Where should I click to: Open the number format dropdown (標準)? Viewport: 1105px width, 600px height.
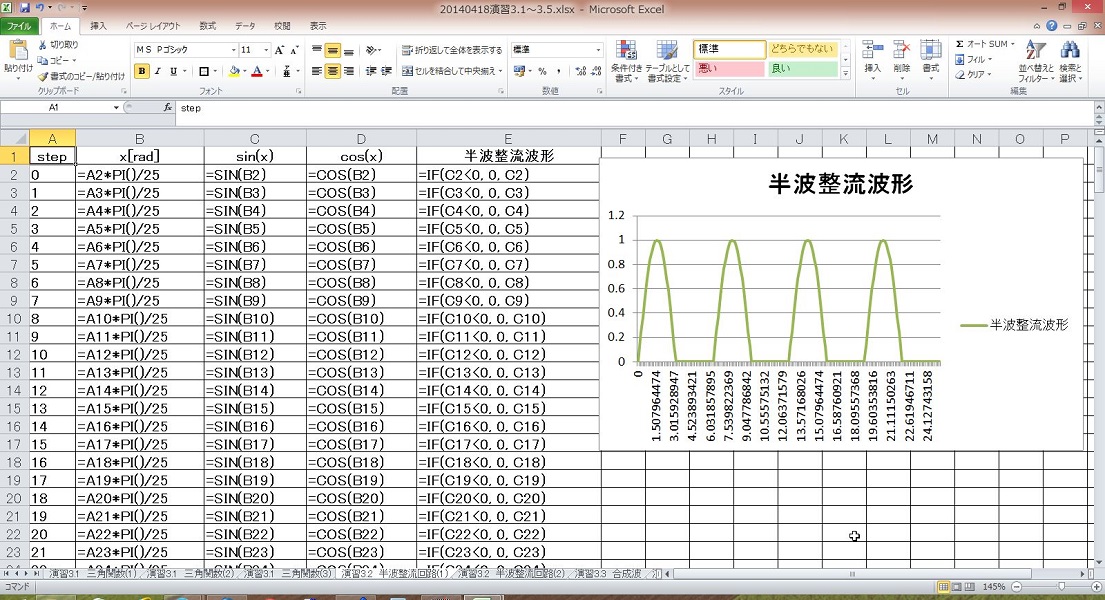coord(598,50)
